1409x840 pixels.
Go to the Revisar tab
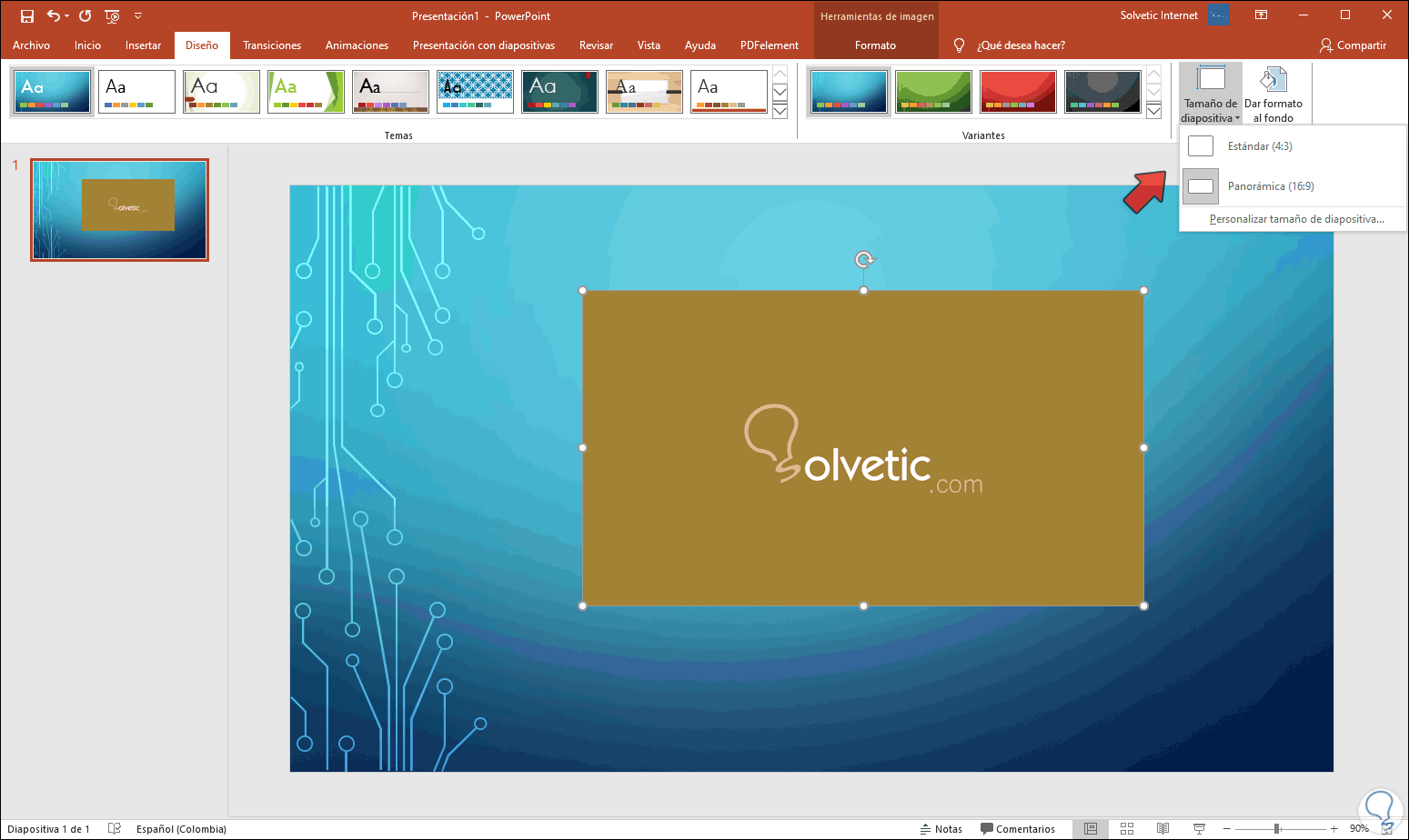tap(596, 45)
